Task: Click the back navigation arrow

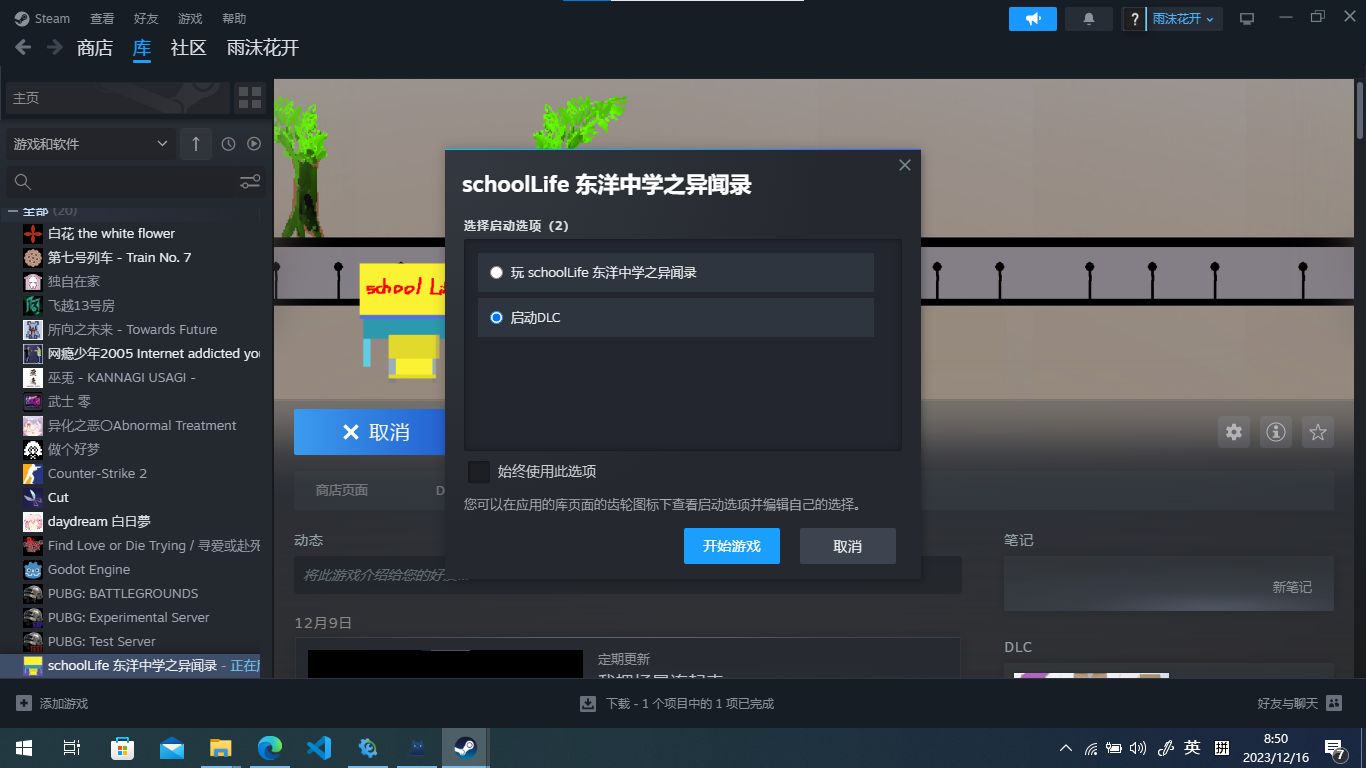Action: coord(23,47)
